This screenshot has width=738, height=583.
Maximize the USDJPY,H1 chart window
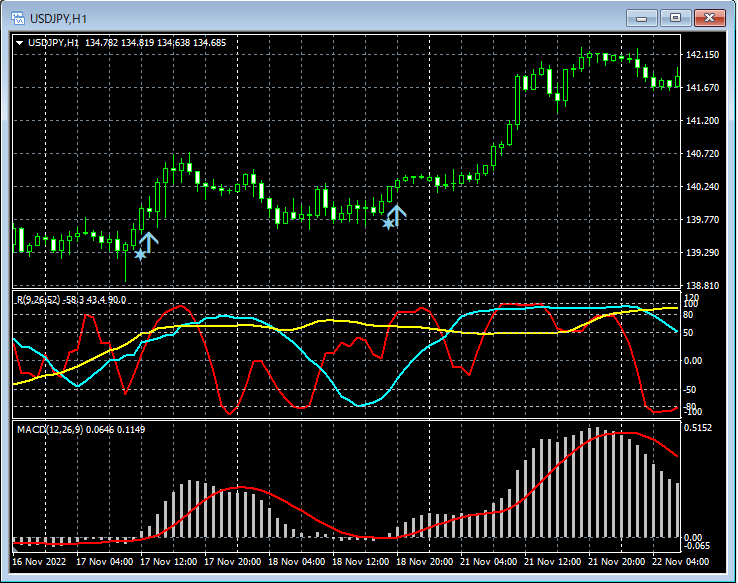(x=675, y=18)
